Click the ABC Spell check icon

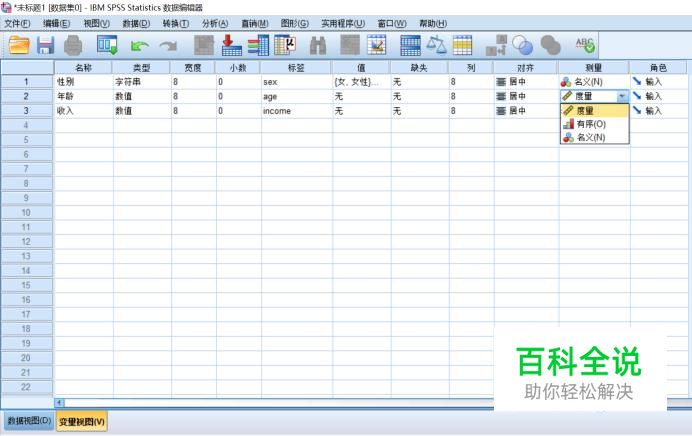point(585,45)
